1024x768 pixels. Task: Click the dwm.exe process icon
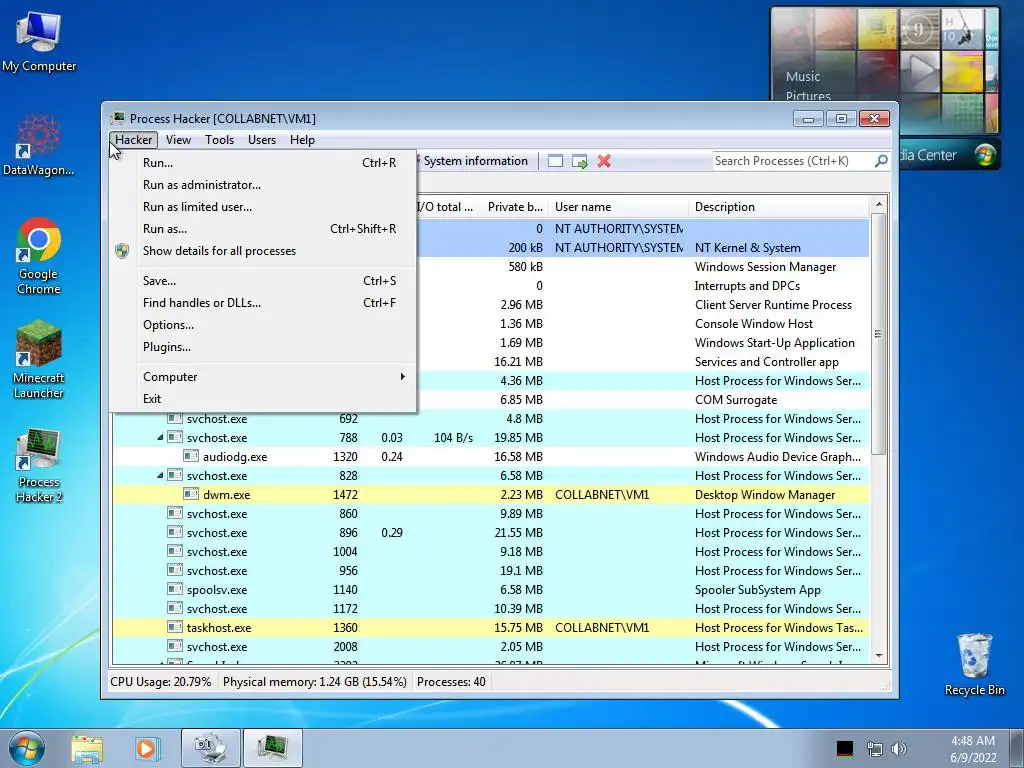tap(191, 494)
